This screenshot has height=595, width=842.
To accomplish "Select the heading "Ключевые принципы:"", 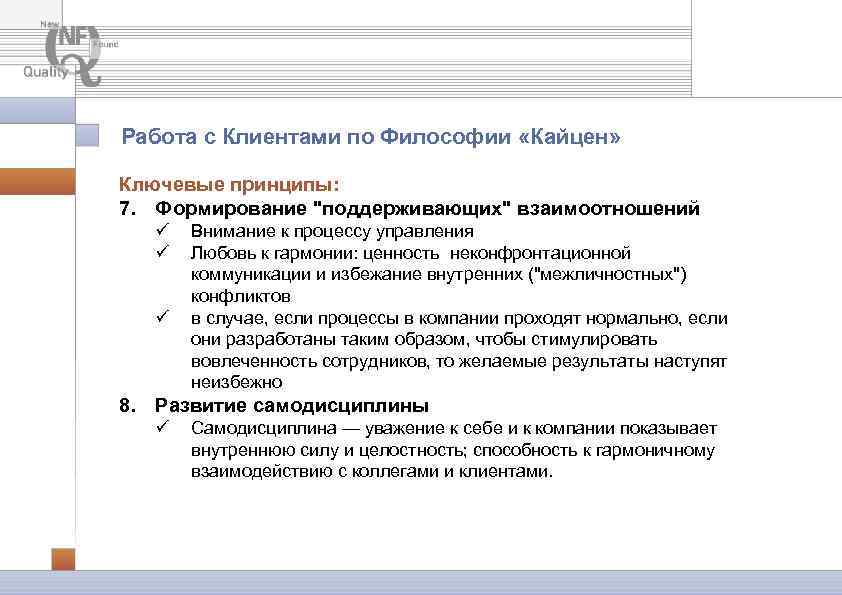I will (x=186, y=181).
